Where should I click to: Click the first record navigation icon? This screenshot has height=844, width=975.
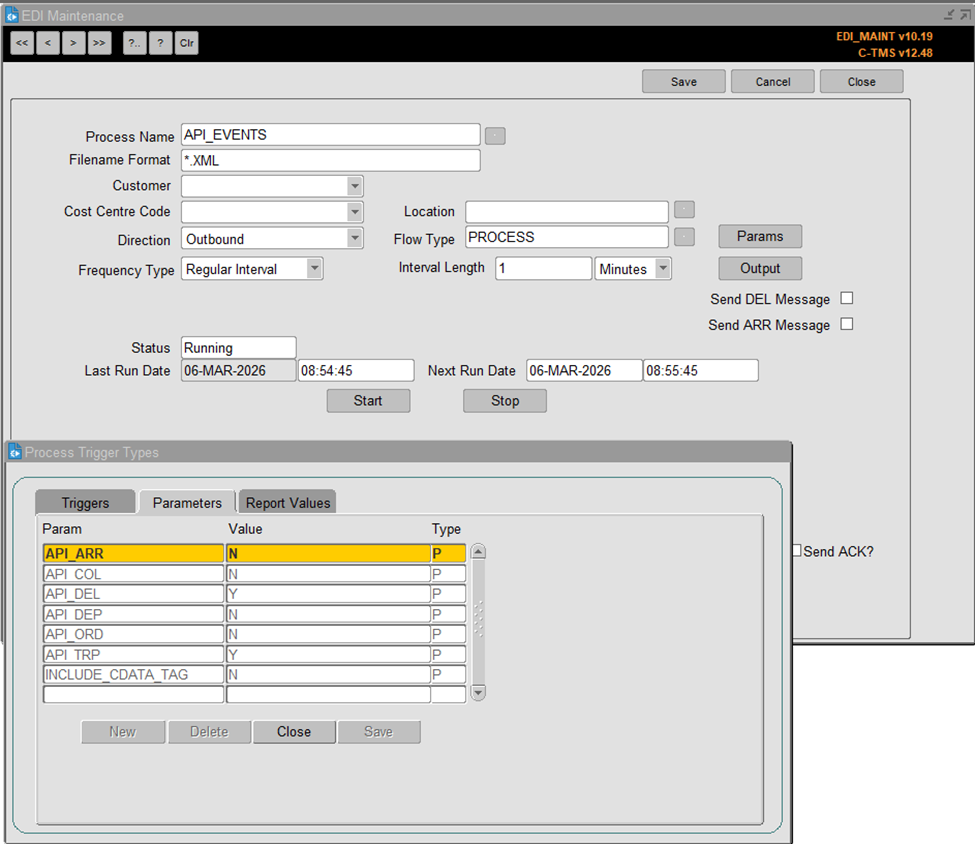tap(21, 42)
